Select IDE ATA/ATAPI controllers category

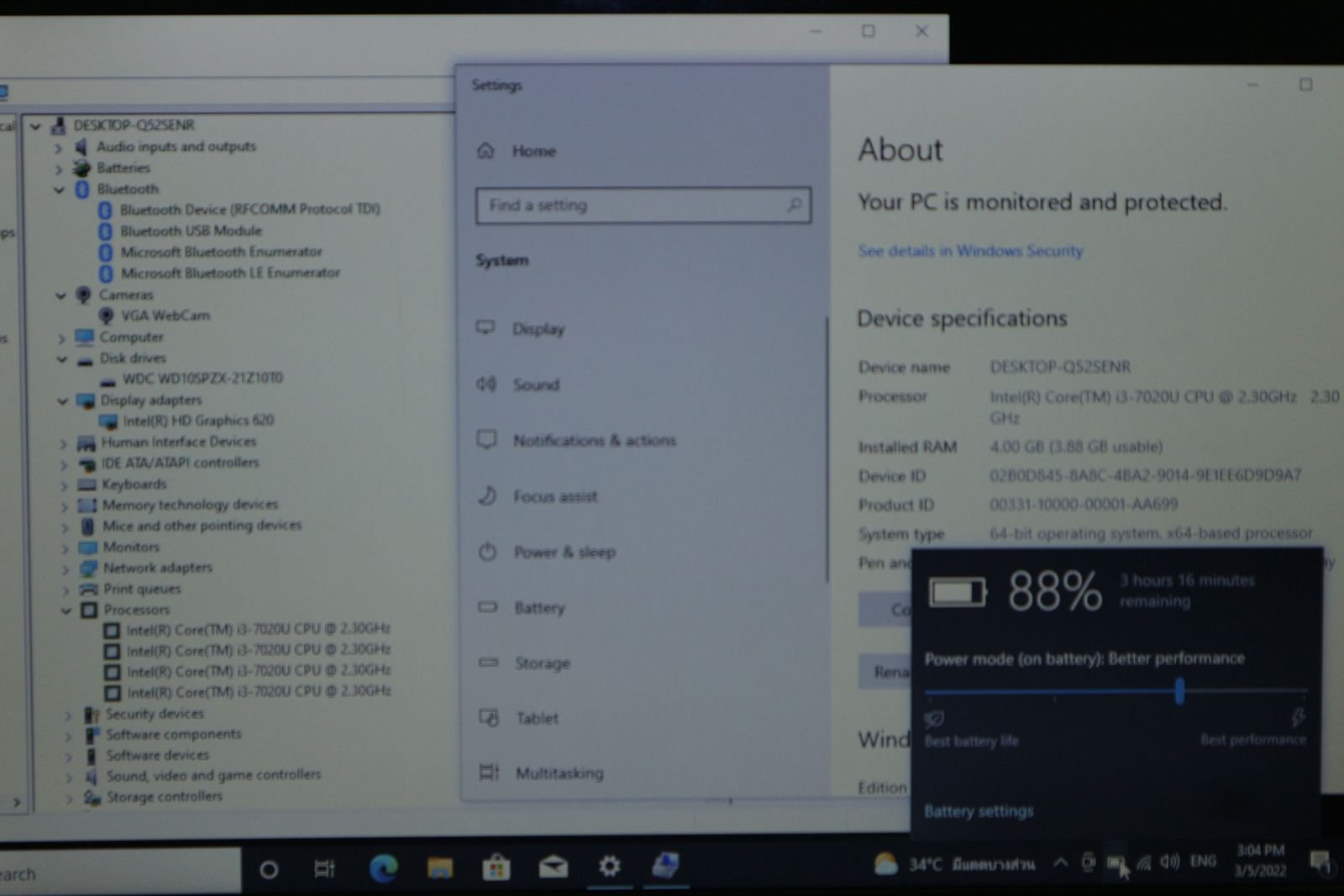(180, 463)
